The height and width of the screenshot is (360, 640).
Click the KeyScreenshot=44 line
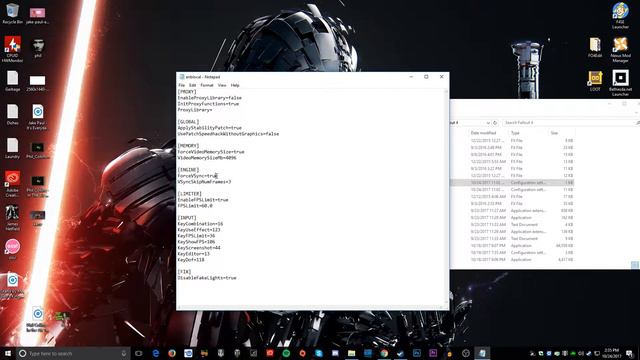click(199, 248)
